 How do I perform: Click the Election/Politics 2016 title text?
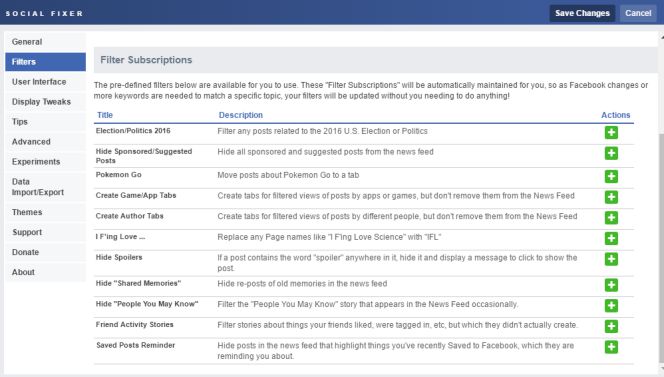(x=133, y=131)
